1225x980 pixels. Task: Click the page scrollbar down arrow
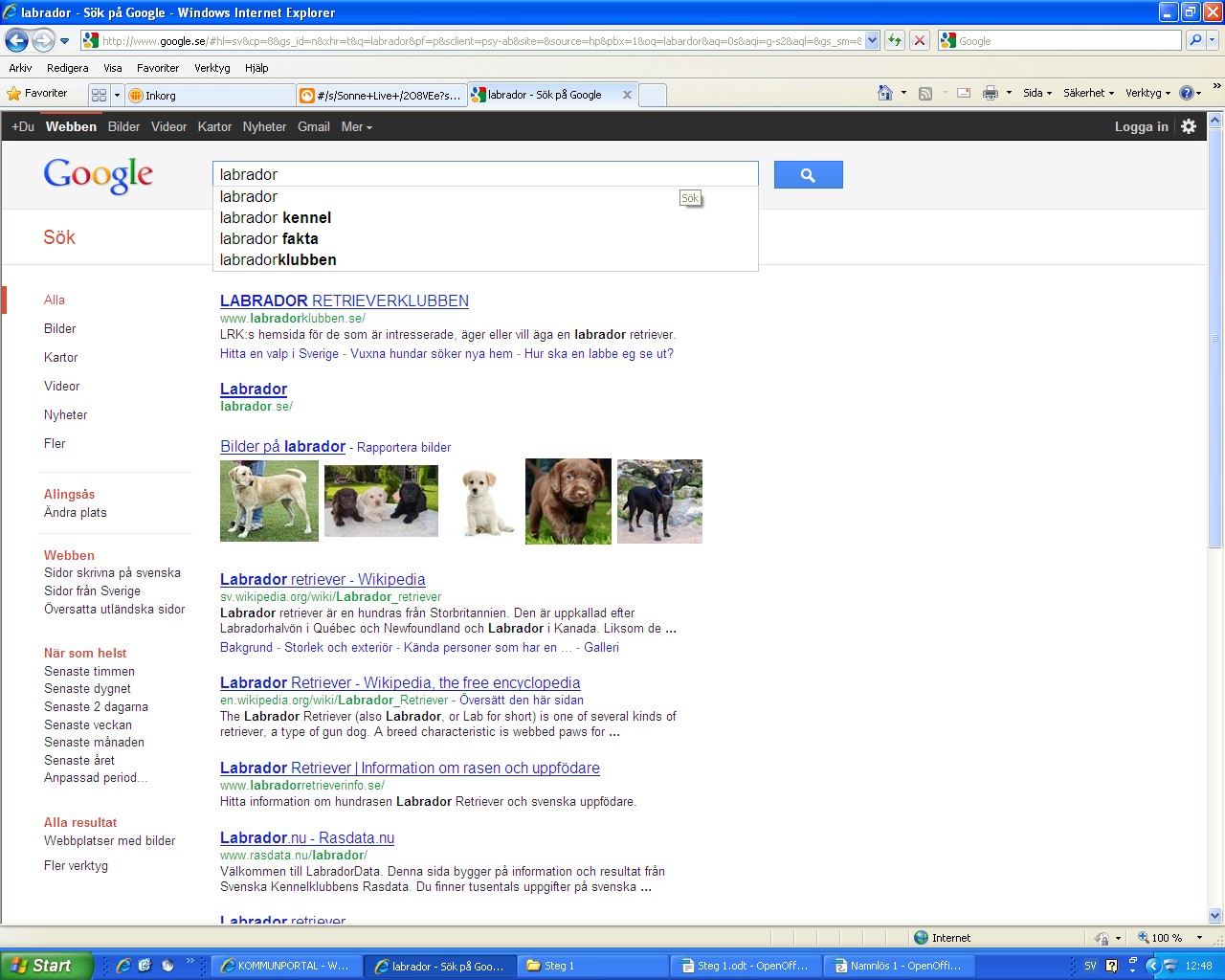1215,915
